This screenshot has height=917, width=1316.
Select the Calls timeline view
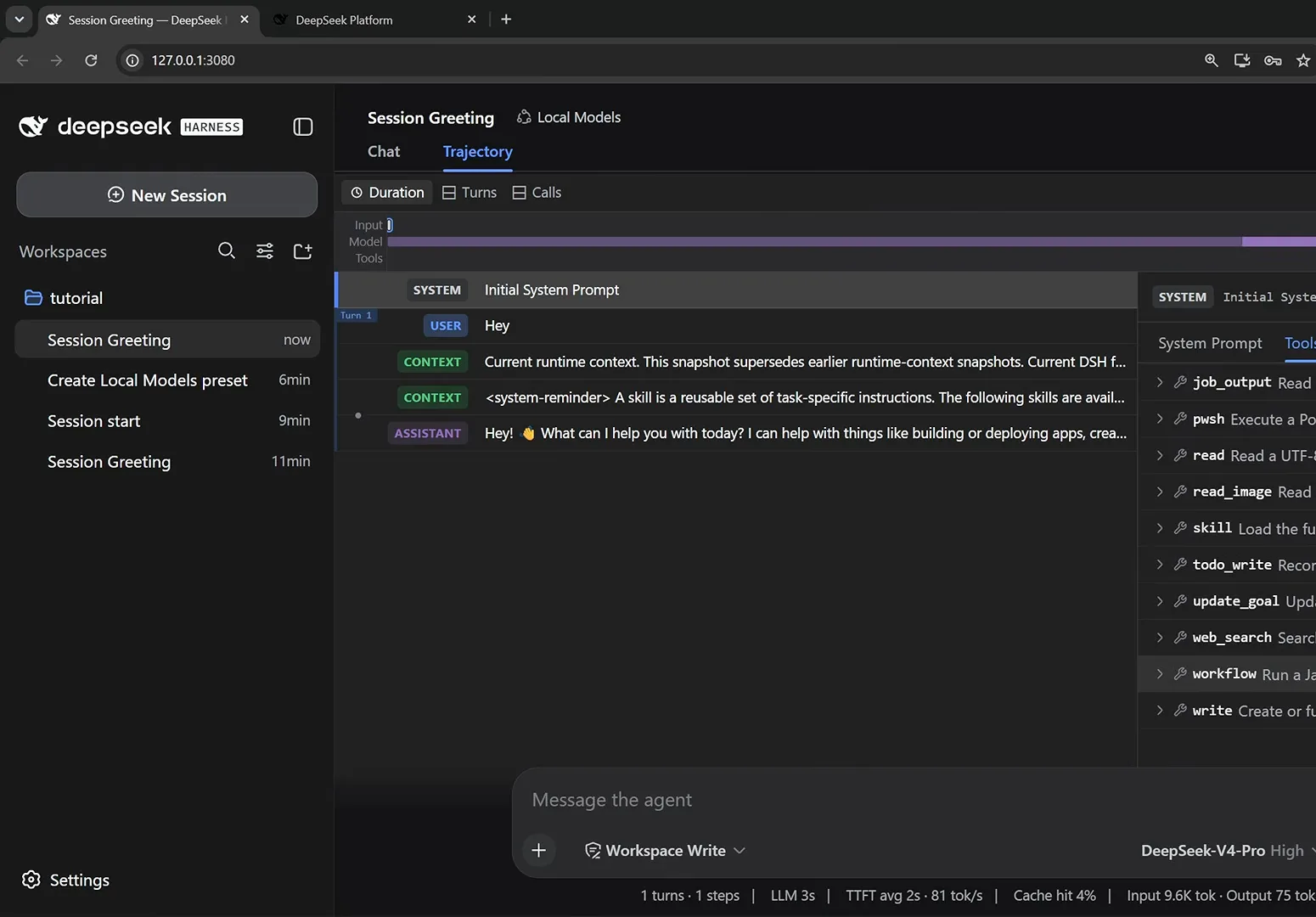pos(537,193)
